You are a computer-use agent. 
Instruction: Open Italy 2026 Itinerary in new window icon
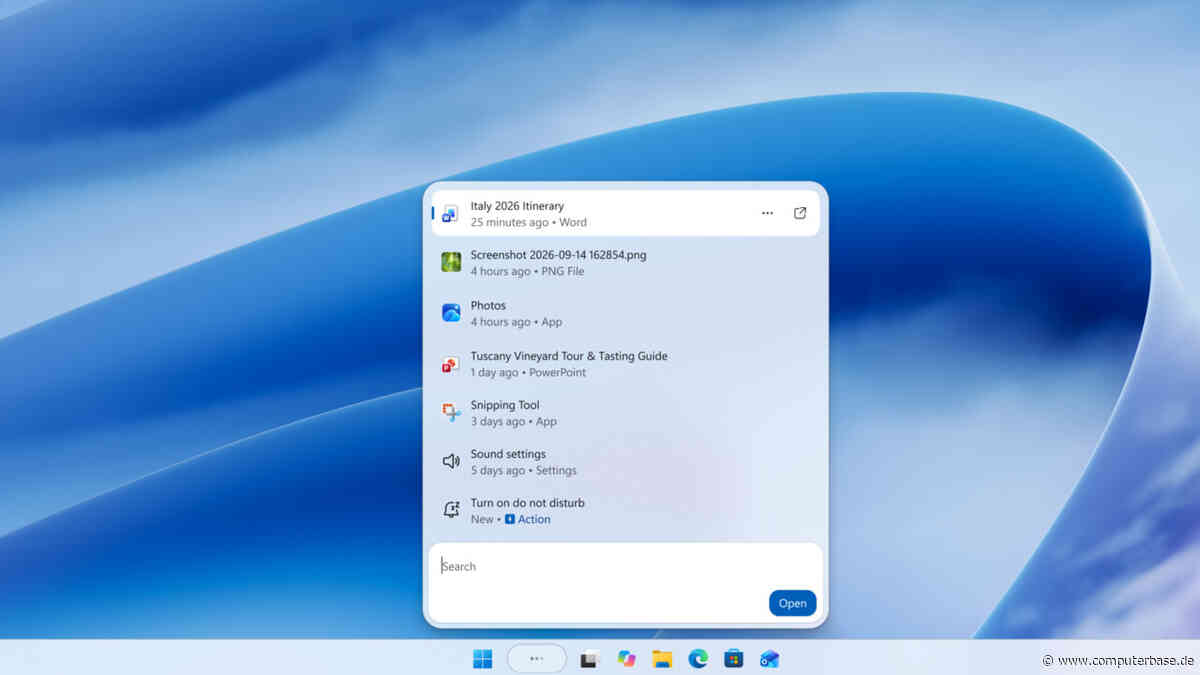(x=800, y=213)
